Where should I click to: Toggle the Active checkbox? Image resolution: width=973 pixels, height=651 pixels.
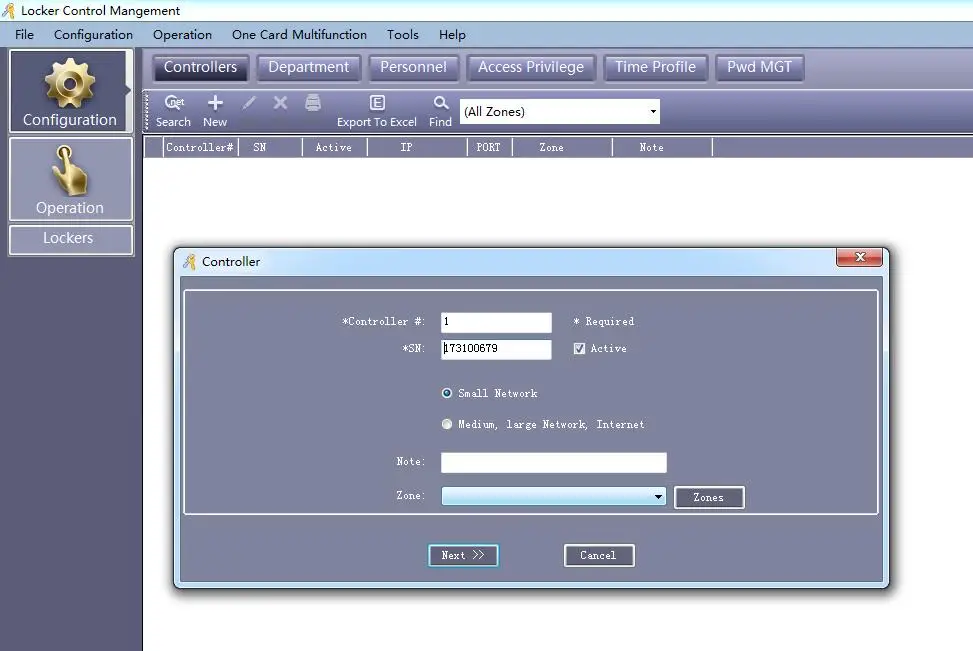pos(579,349)
